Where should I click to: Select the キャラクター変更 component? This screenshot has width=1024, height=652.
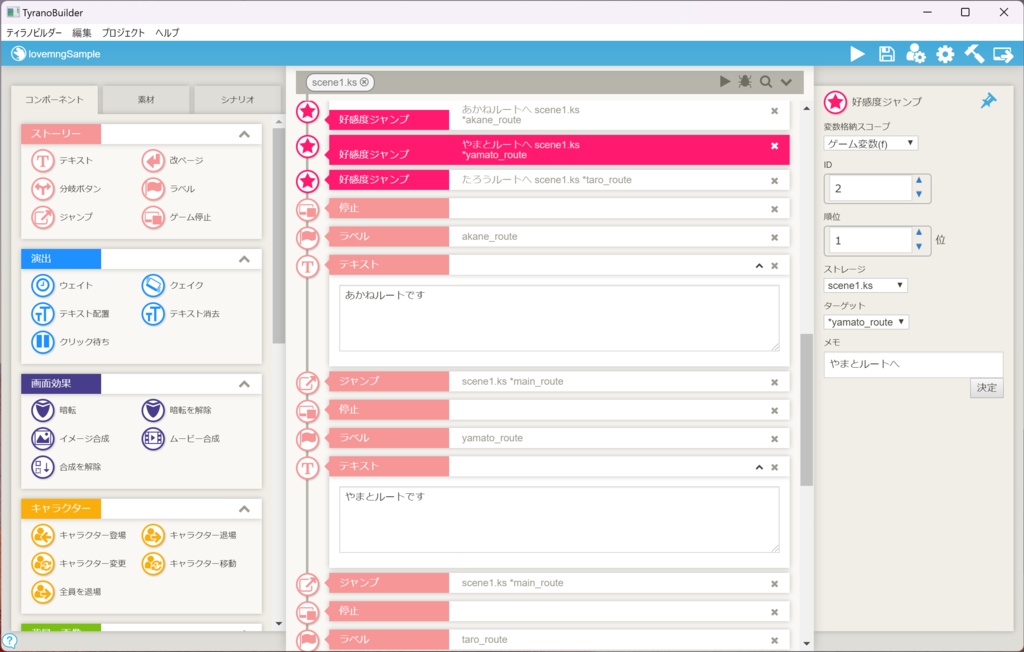pos(78,563)
